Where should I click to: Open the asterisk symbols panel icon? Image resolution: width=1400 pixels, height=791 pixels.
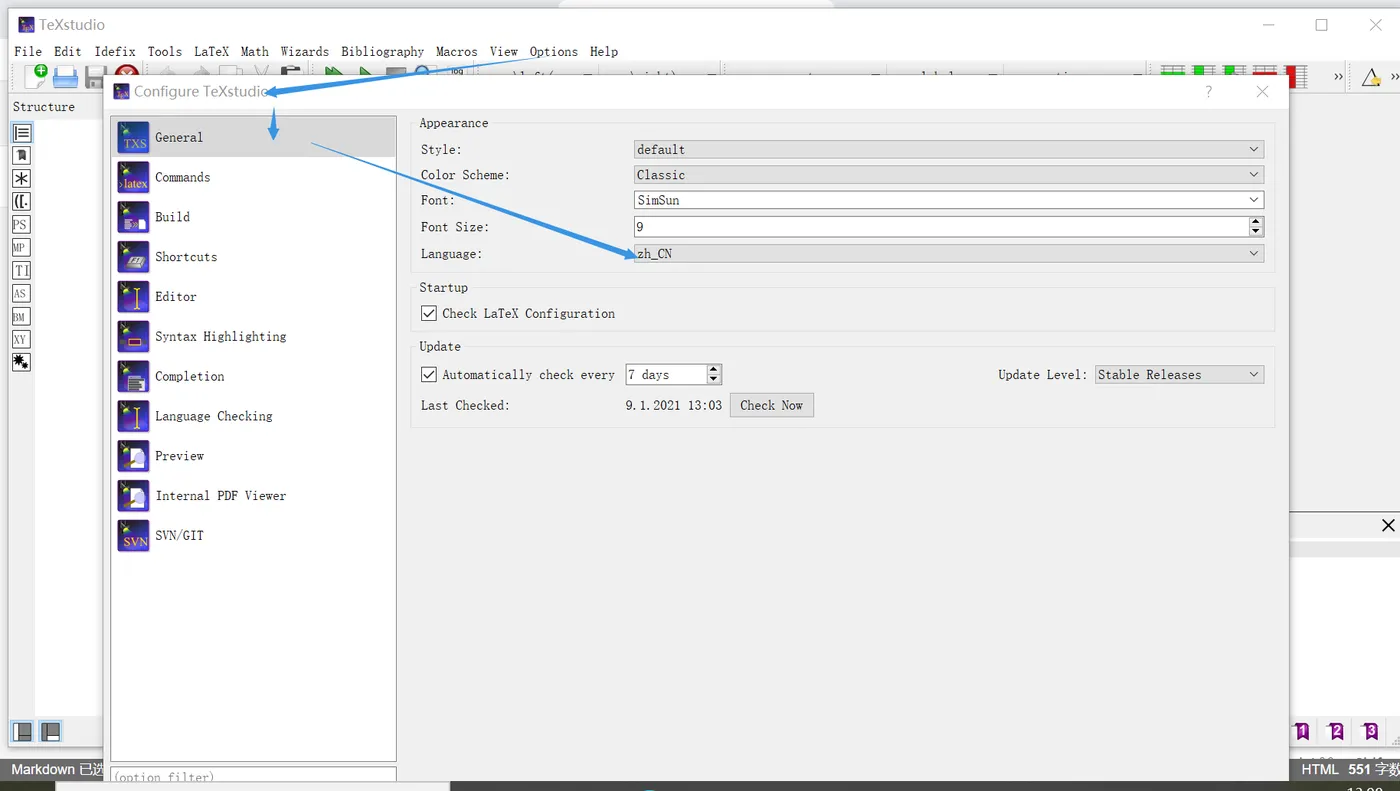pos(21,179)
